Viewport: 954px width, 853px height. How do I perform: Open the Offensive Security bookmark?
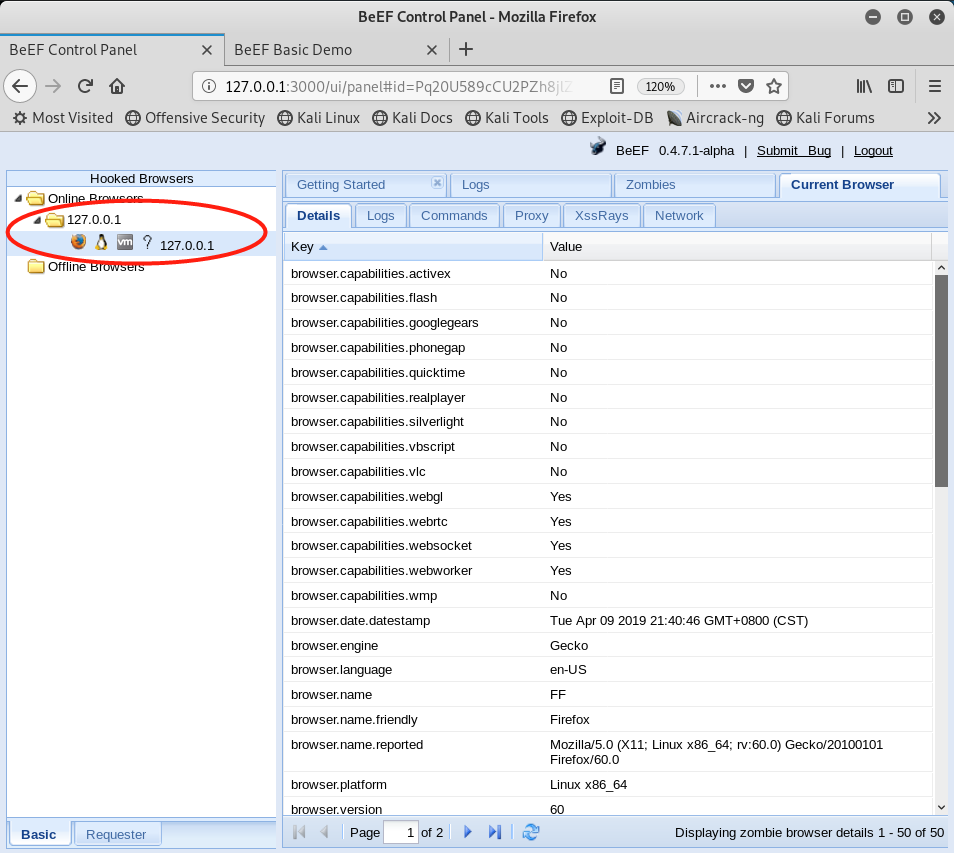[x=195, y=118]
